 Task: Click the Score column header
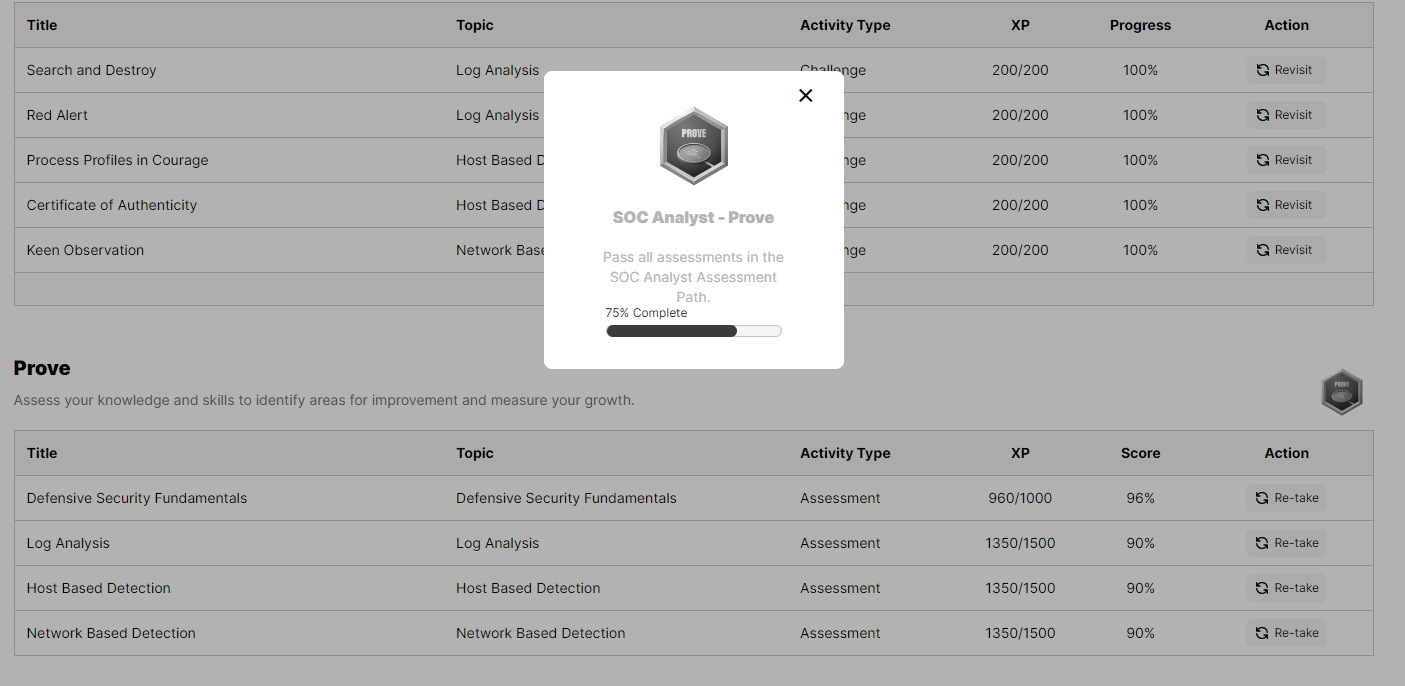point(1140,453)
